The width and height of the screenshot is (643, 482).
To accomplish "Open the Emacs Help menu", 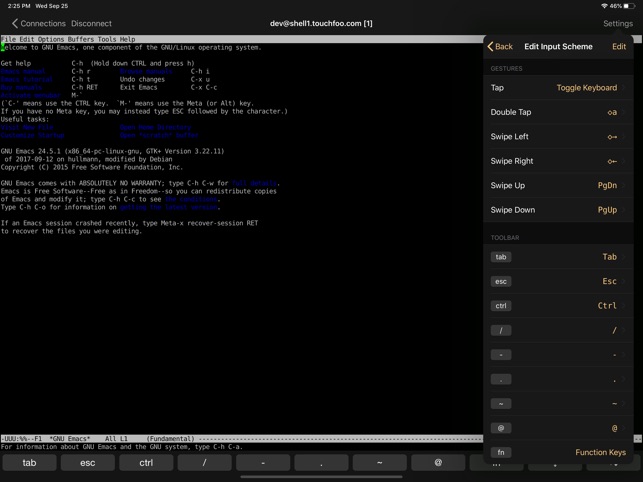I will 128,39.
